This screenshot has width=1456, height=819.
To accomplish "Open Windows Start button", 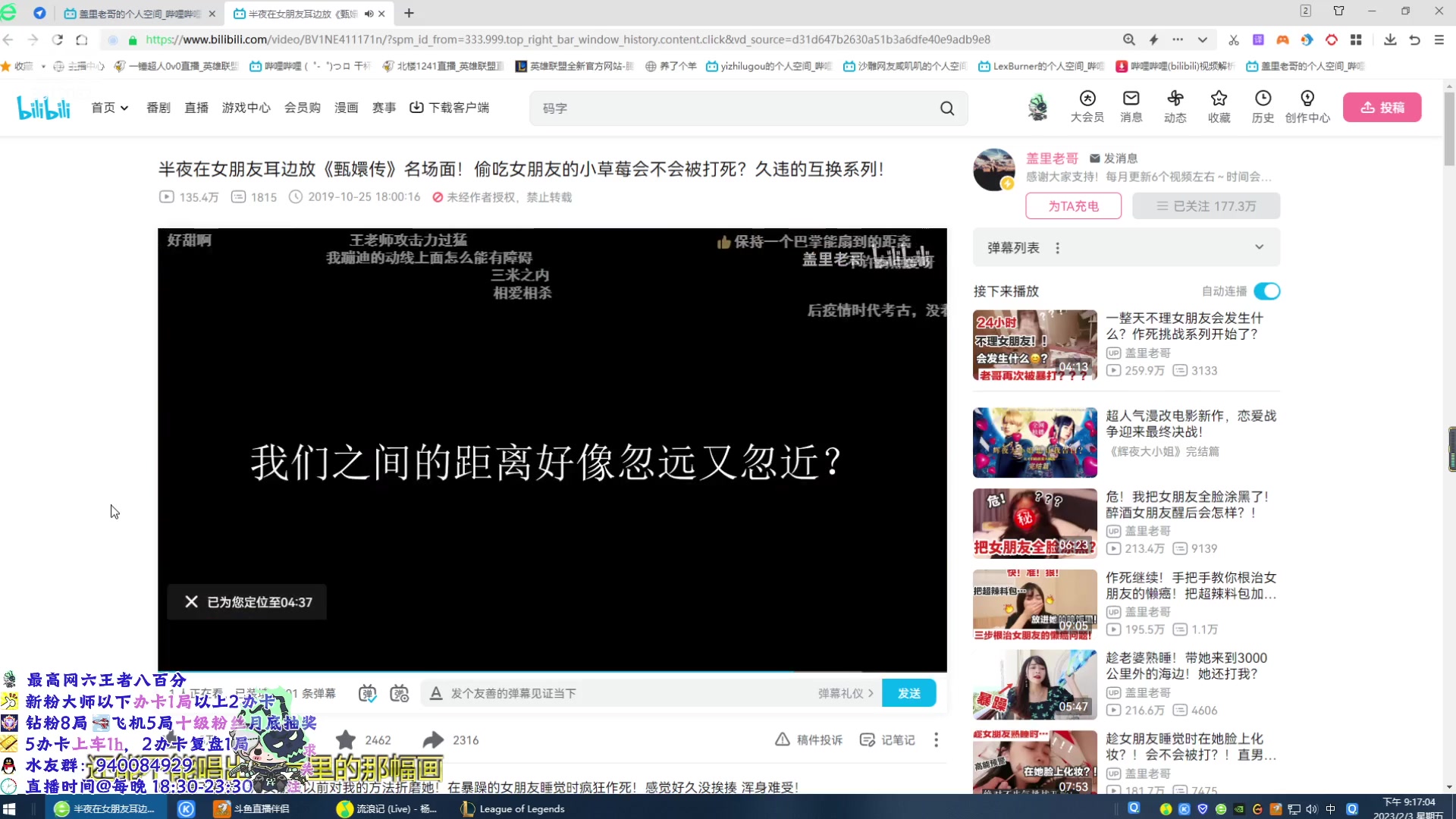I will click(9, 808).
